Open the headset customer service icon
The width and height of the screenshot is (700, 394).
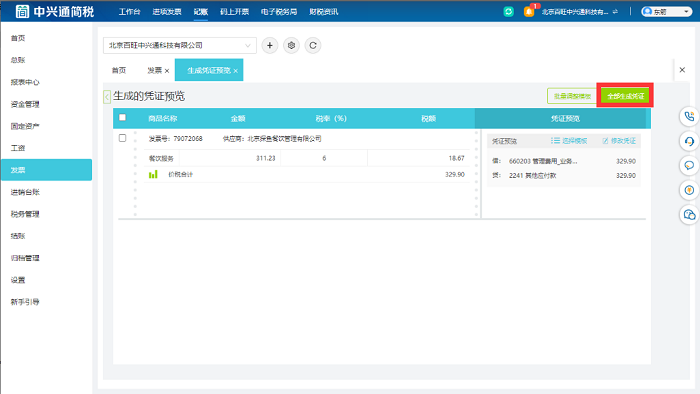click(689, 141)
